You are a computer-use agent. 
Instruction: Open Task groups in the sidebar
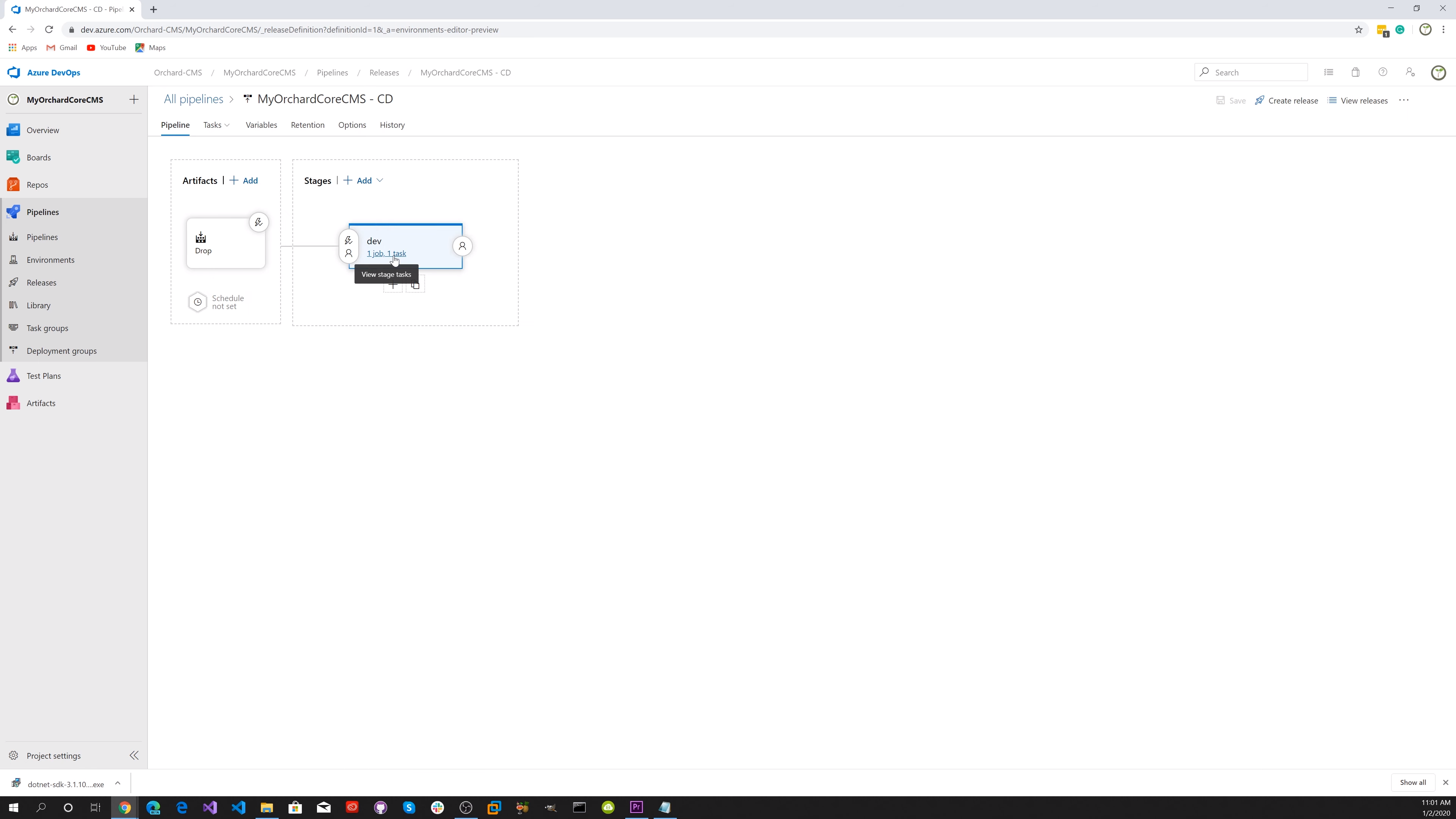[x=47, y=328]
